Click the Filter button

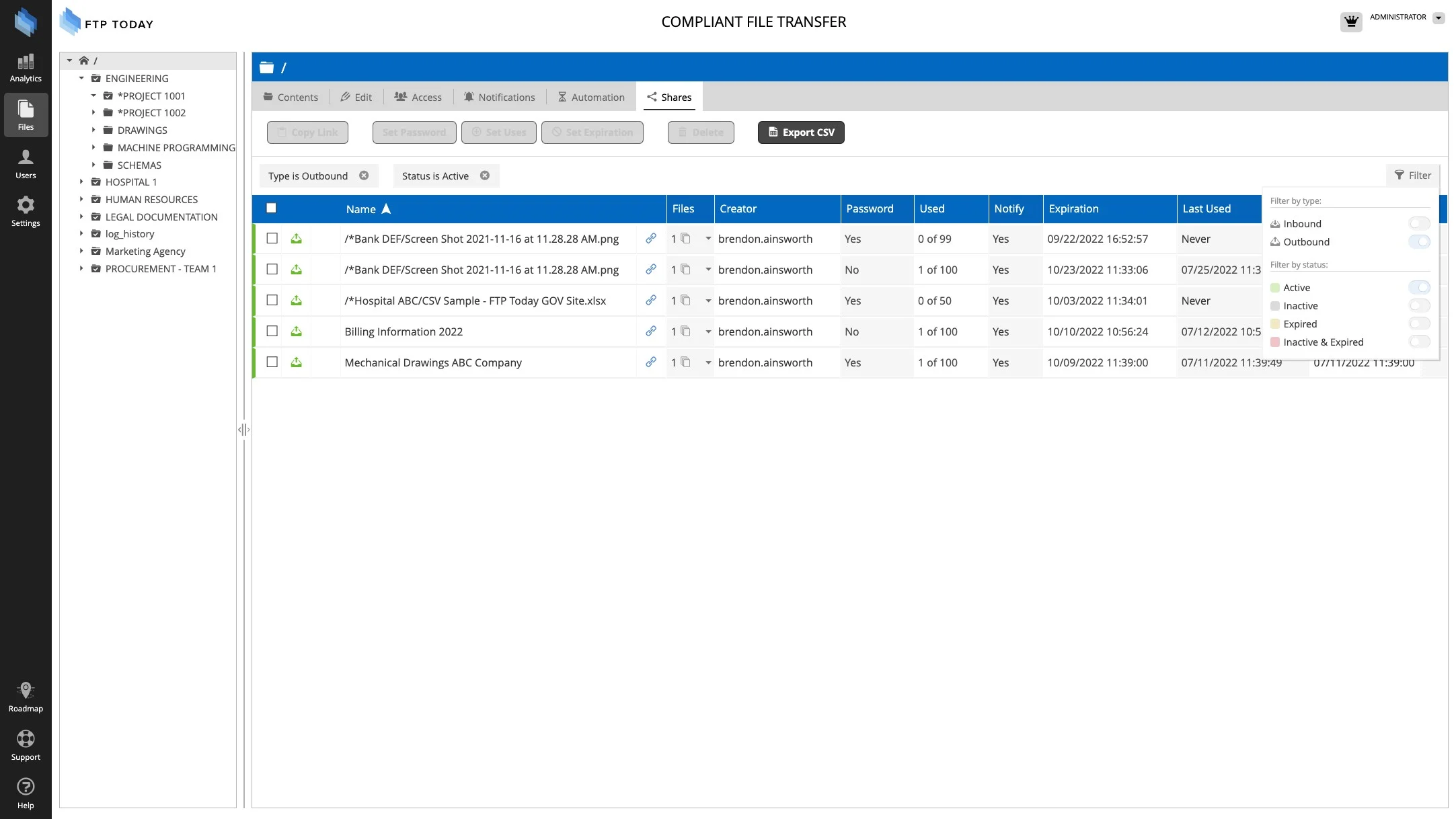pos(1412,175)
